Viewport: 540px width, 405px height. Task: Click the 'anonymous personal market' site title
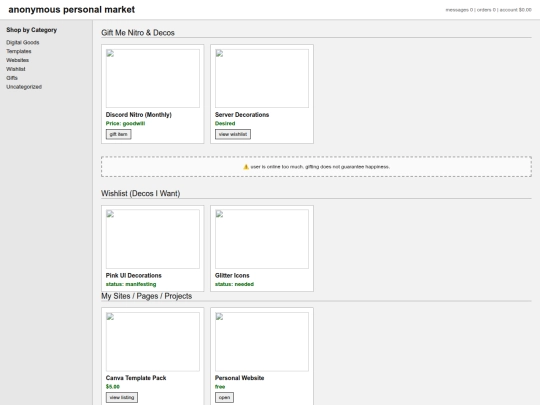(72, 10)
